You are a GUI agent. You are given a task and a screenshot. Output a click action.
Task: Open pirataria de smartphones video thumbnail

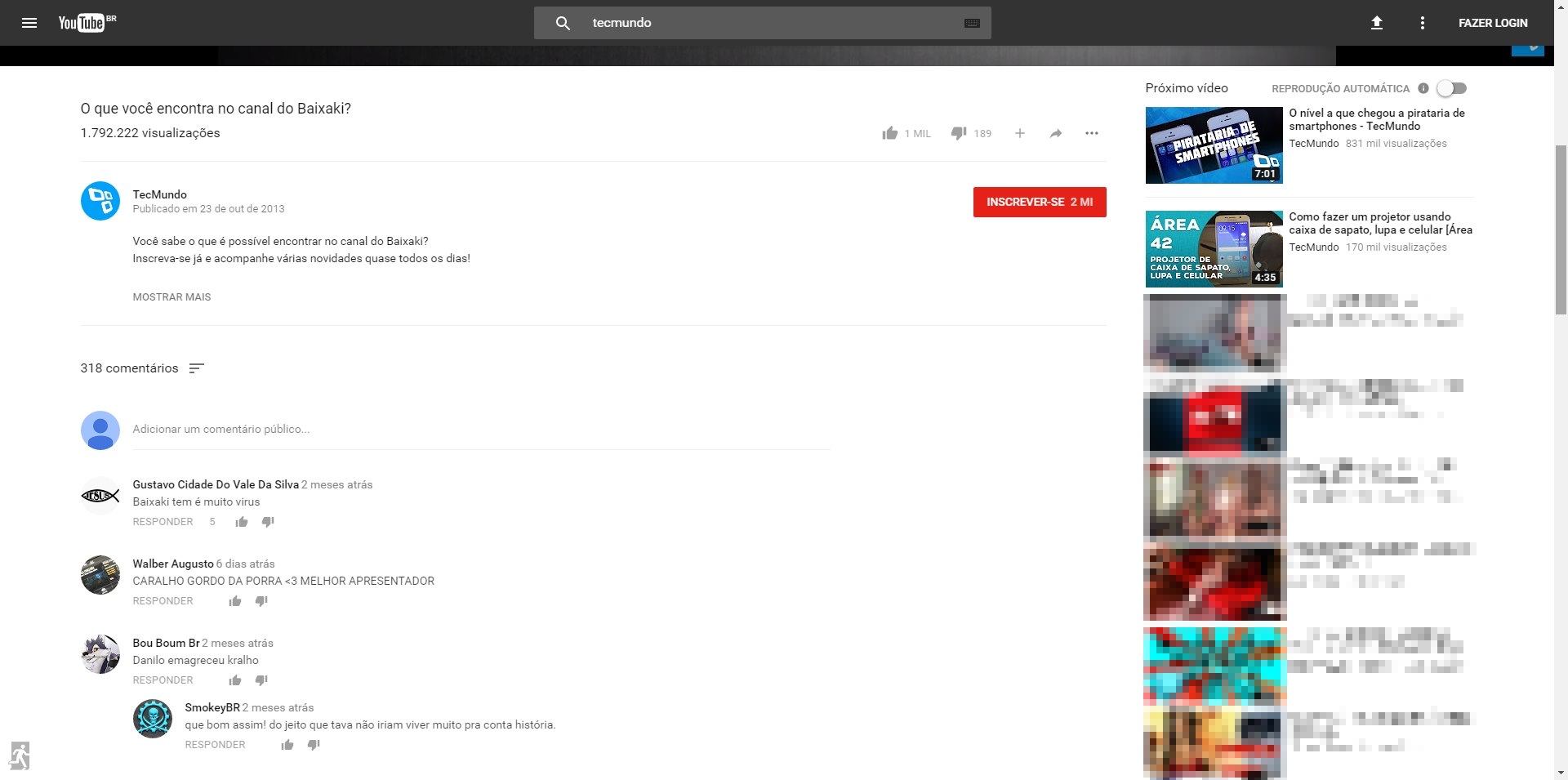(x=1214, y=145)
